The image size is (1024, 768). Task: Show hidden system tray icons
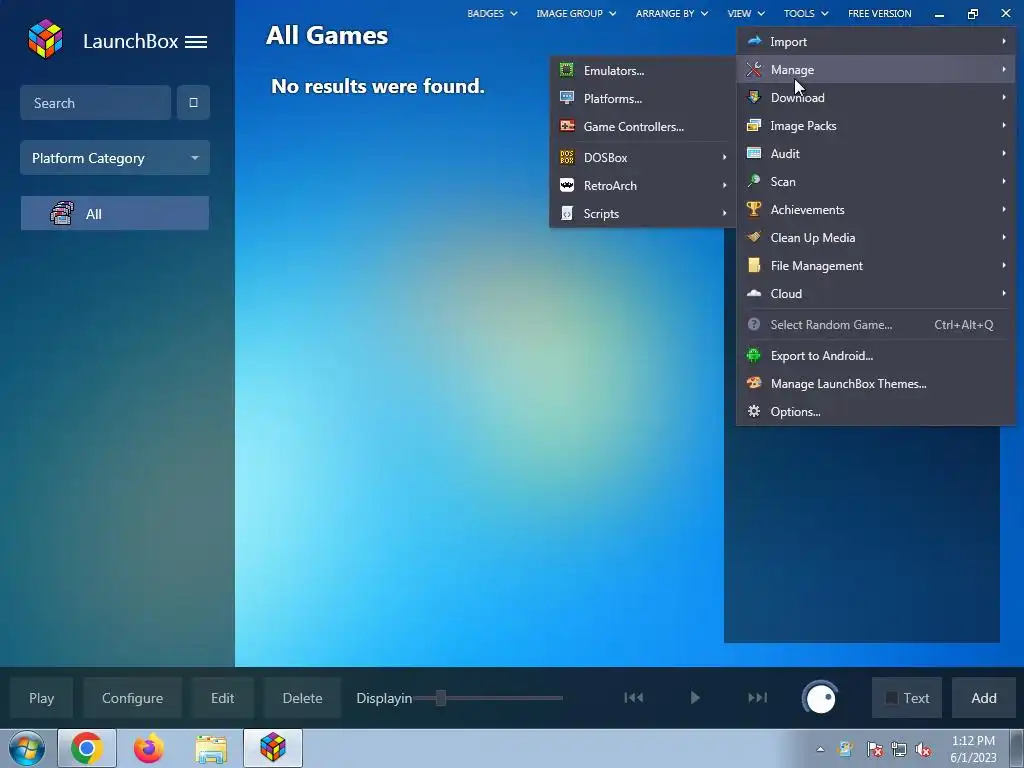(820, 749)
